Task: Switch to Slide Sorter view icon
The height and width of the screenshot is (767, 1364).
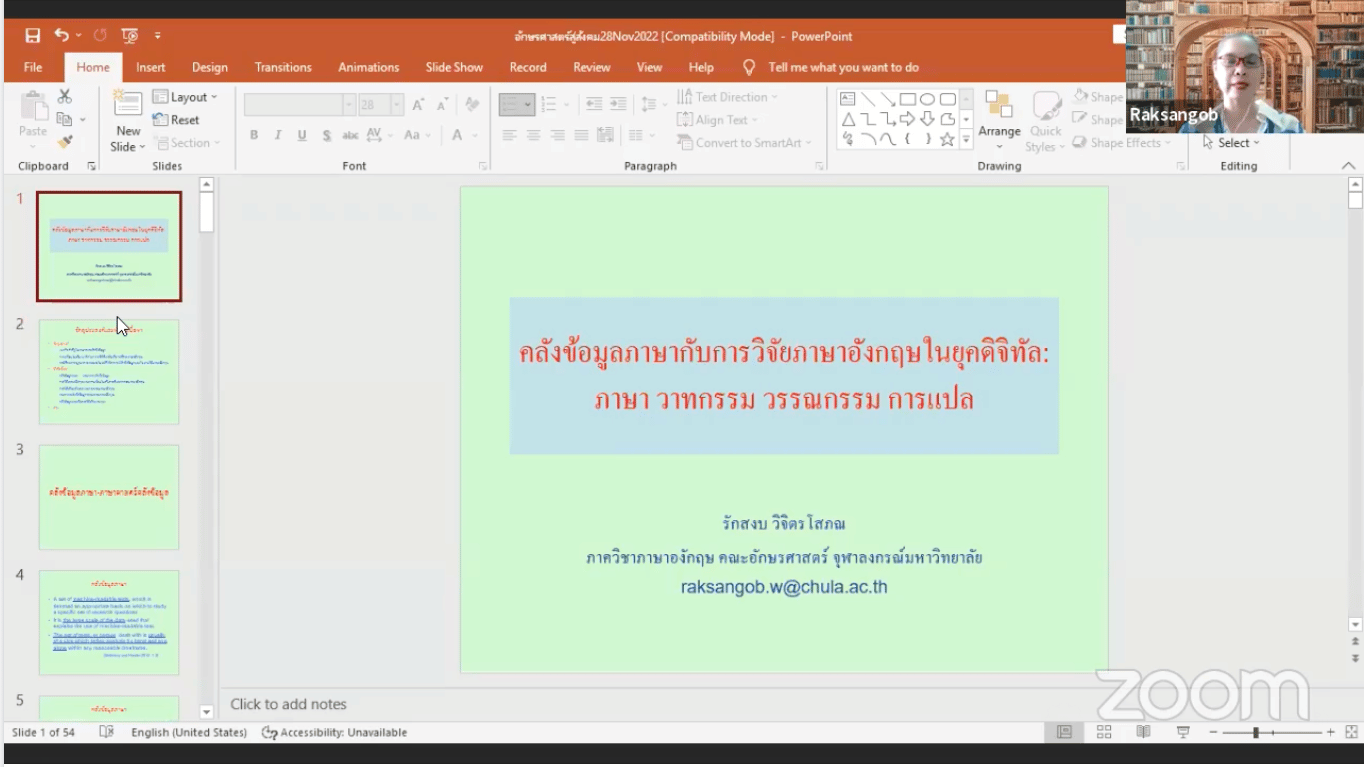Action: (1104, 732)
